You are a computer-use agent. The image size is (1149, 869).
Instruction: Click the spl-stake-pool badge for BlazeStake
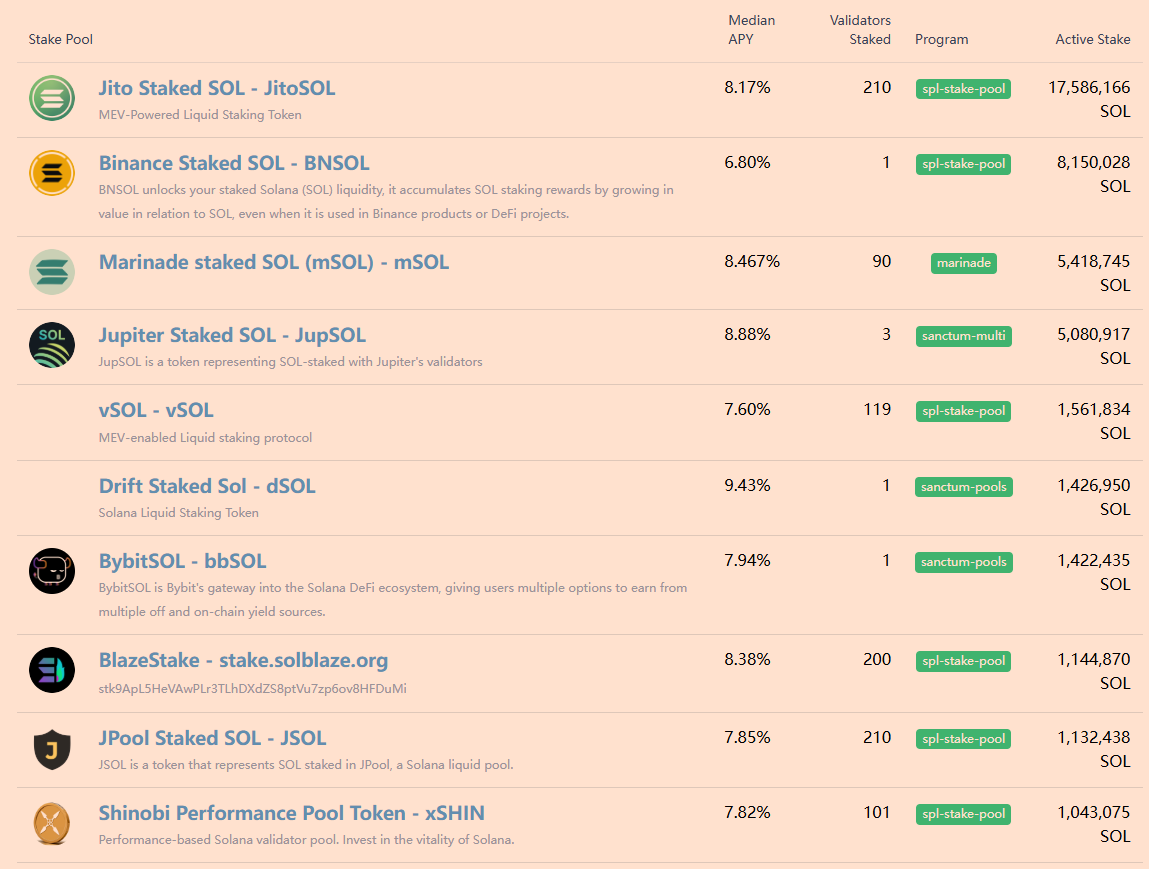964,661
